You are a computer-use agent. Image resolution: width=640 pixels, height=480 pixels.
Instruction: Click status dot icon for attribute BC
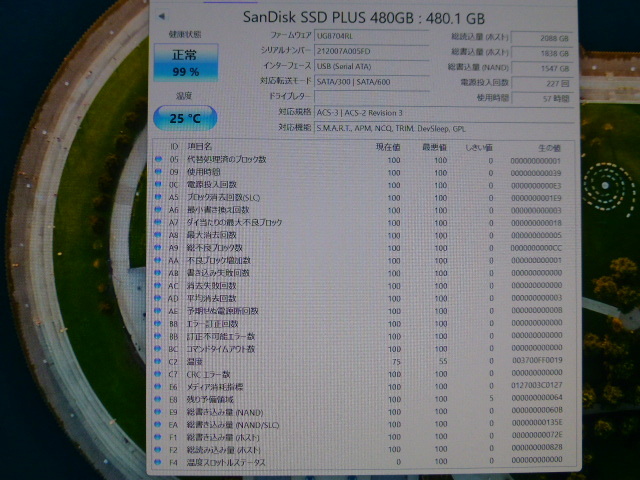158,349
